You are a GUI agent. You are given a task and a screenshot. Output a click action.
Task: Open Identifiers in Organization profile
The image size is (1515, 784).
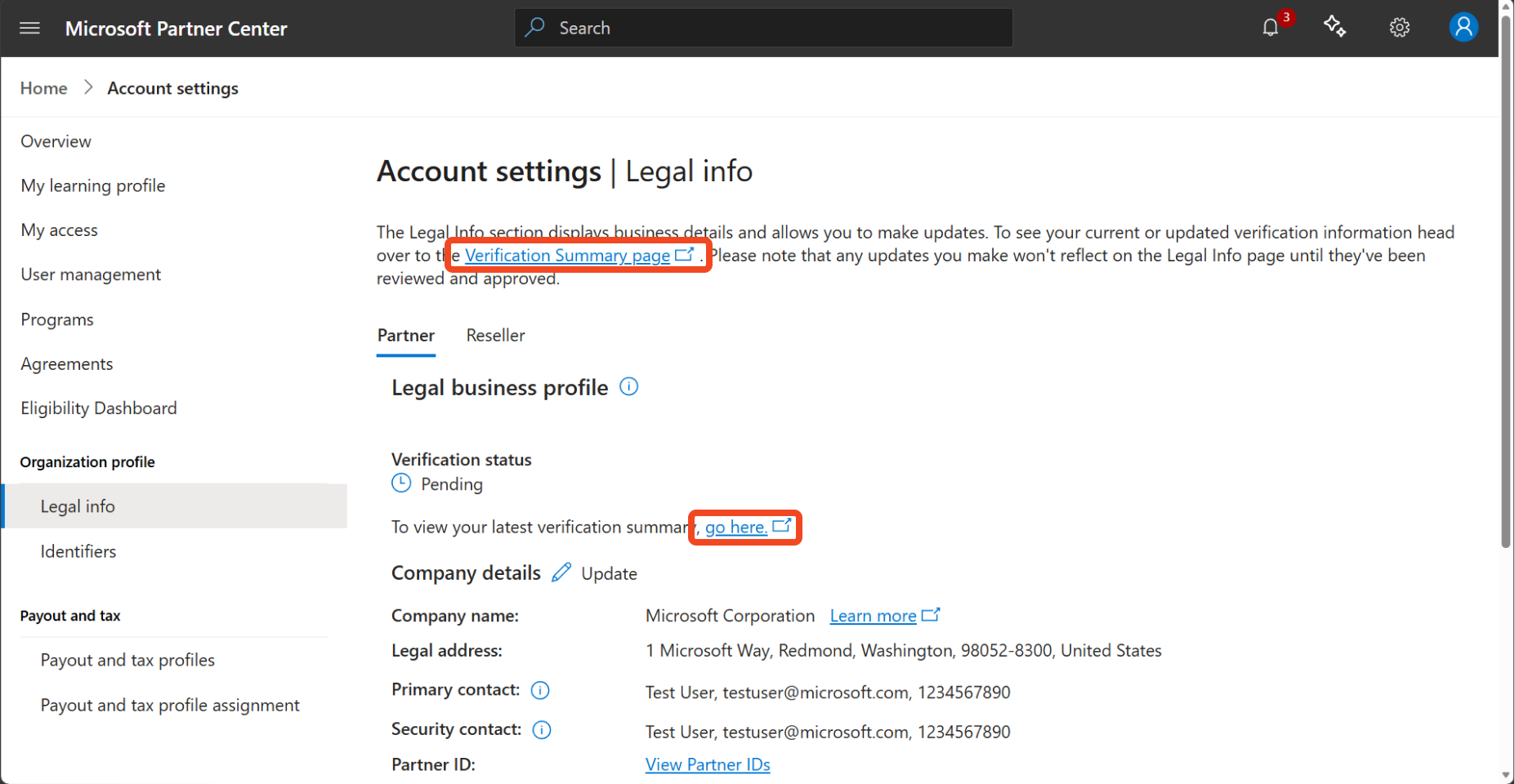point(78,551)
